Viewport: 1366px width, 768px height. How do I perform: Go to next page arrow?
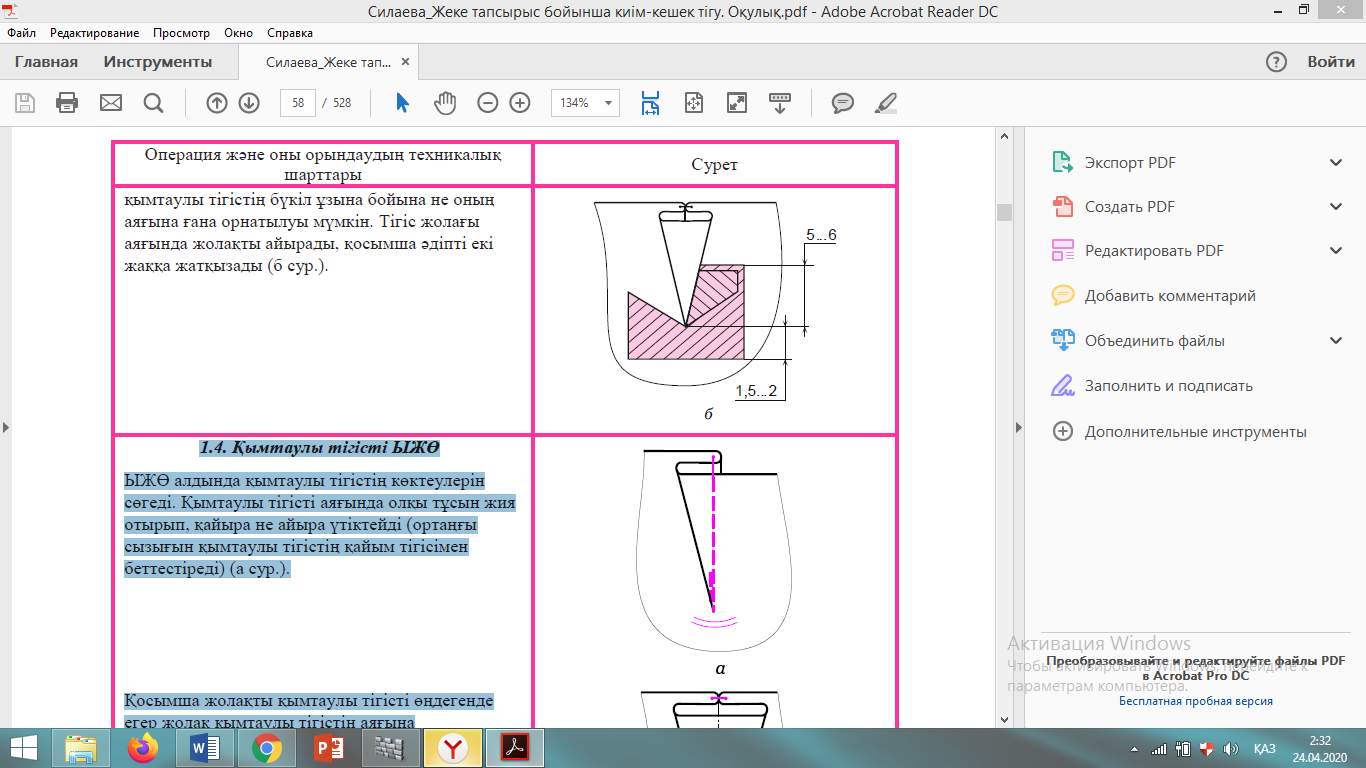pos(249,102)
